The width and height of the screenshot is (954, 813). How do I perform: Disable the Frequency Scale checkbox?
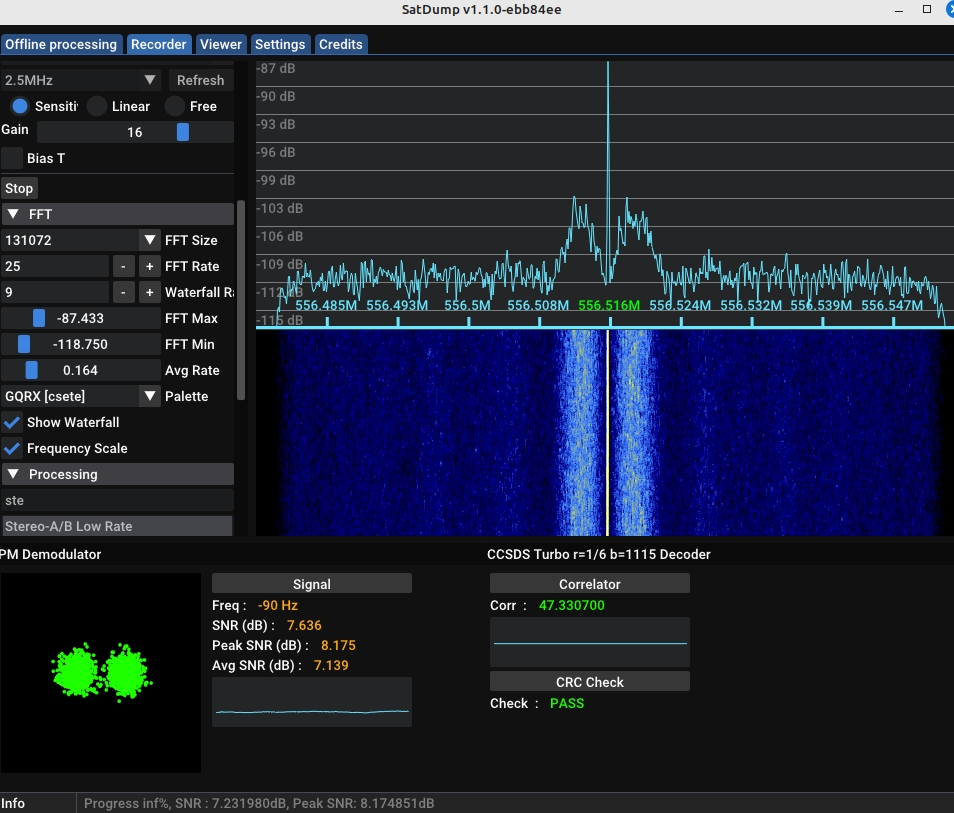click(x=12, y=448)
